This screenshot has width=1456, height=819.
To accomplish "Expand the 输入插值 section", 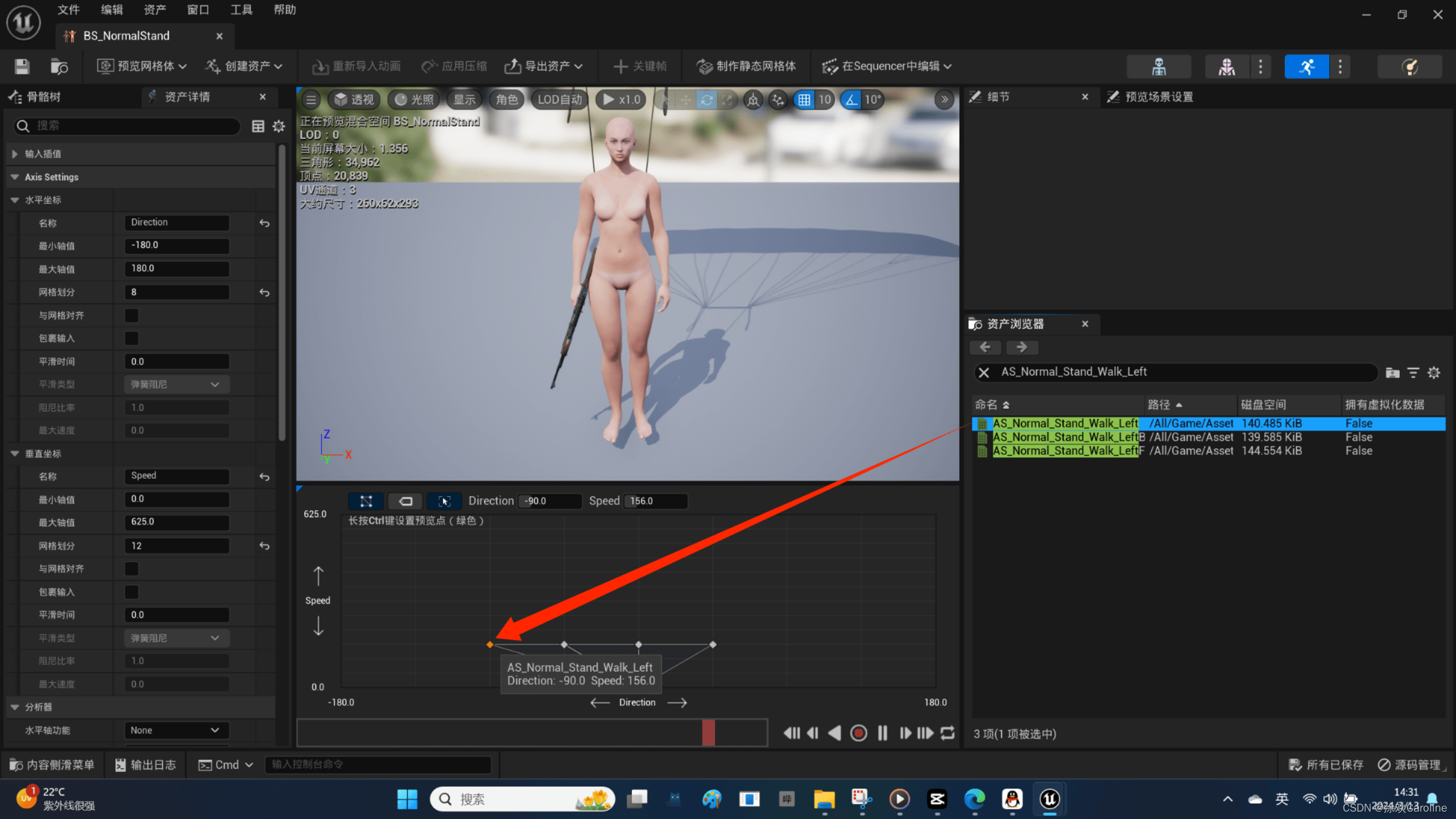I will [x=15, y=154].
